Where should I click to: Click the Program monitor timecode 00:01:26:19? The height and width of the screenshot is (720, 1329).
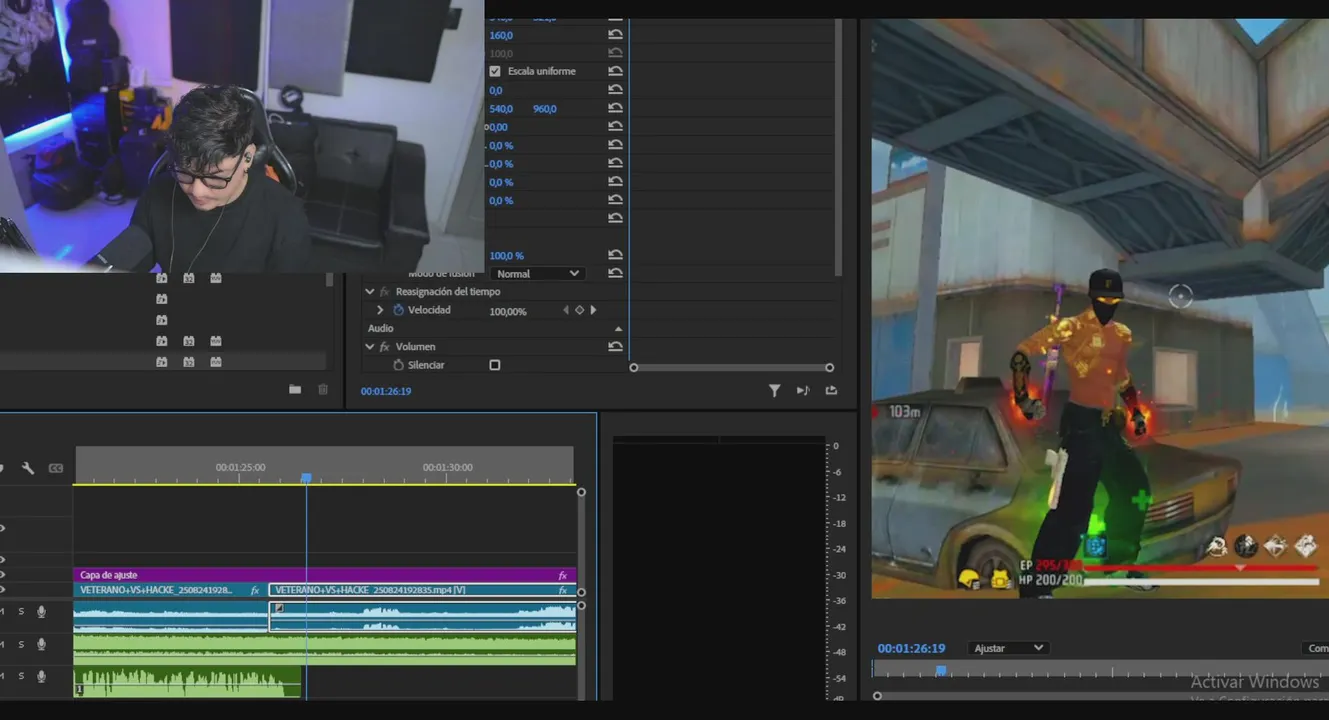click(911, 648)
